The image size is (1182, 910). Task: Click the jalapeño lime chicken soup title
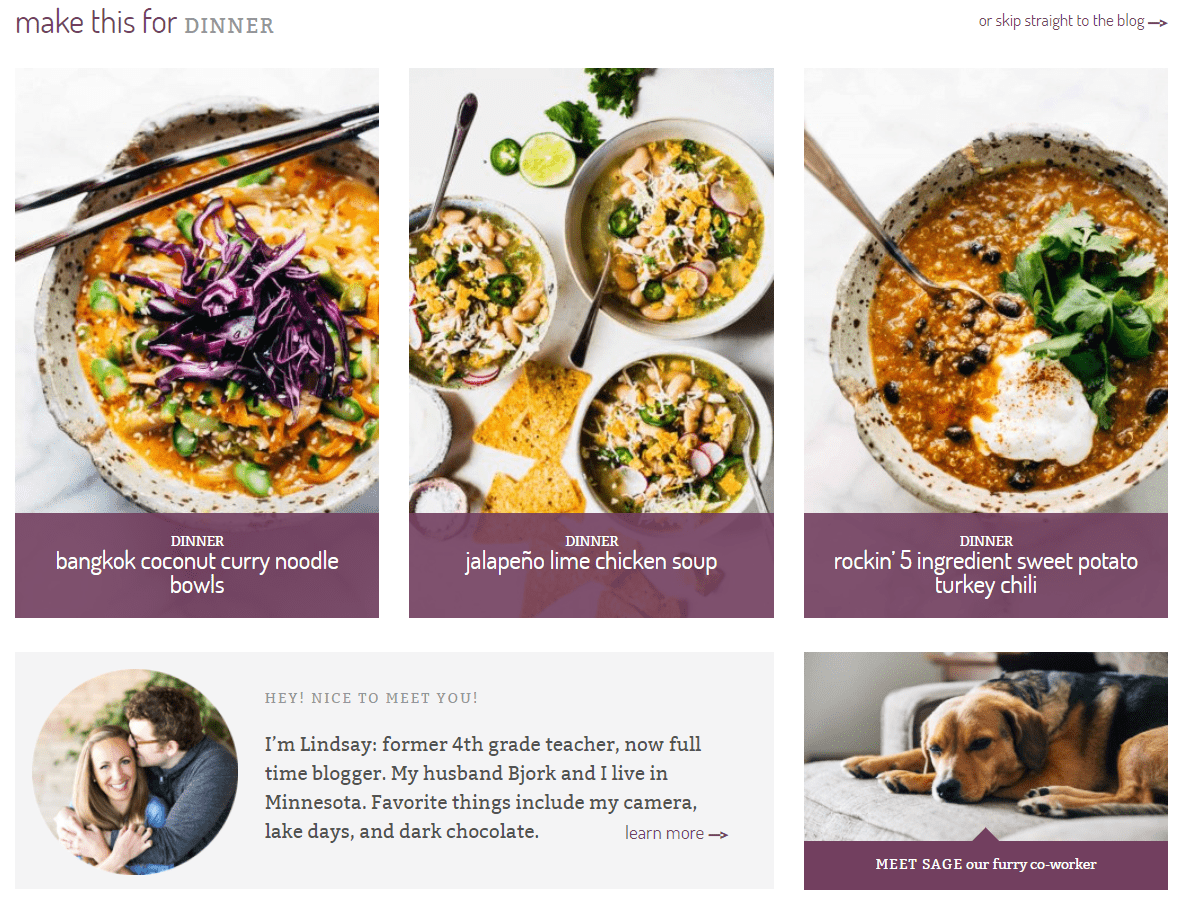pos(591,562)
